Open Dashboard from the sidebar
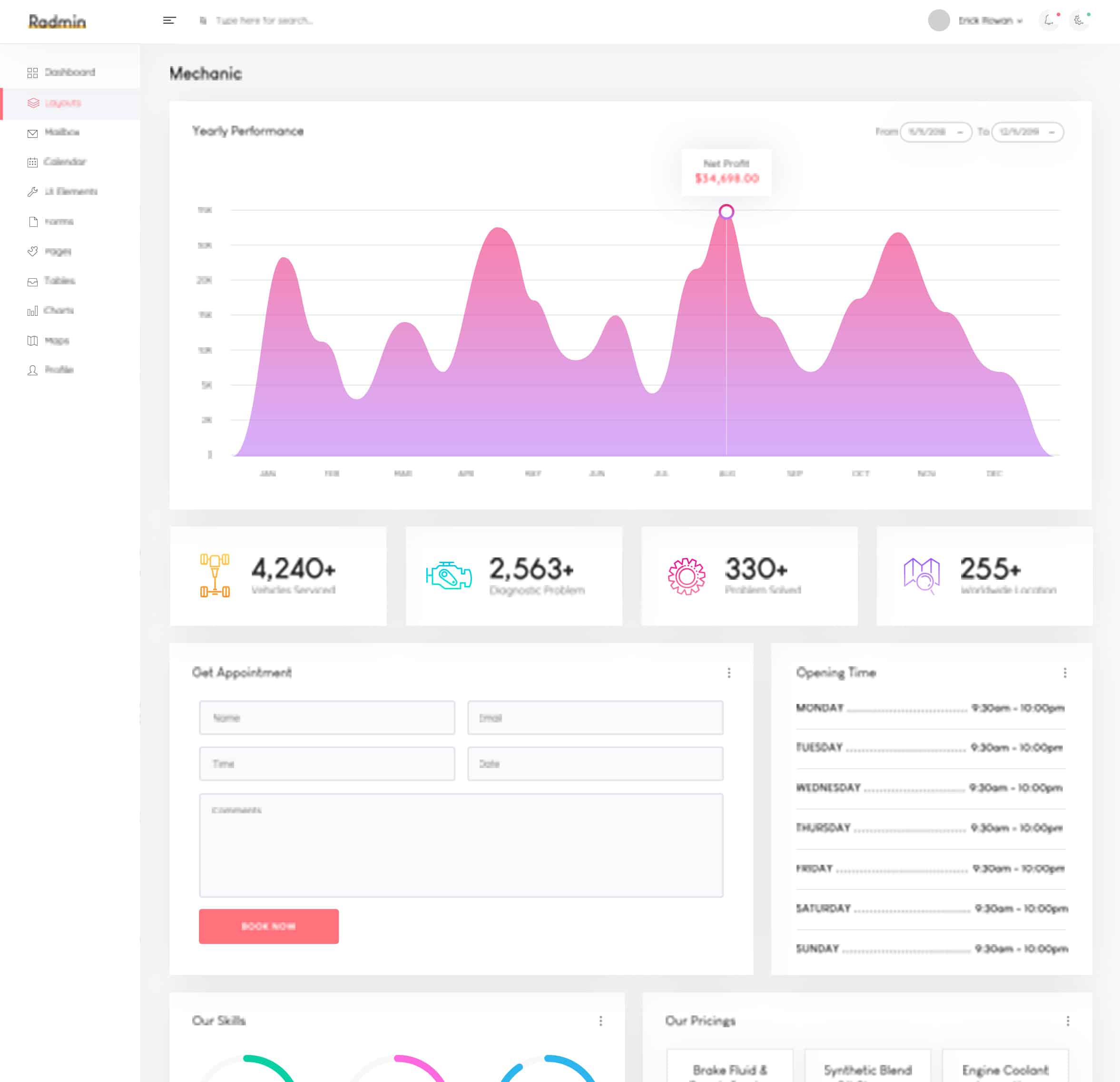Viewport: 1120px width, 1082px height. tap(70, 73)
